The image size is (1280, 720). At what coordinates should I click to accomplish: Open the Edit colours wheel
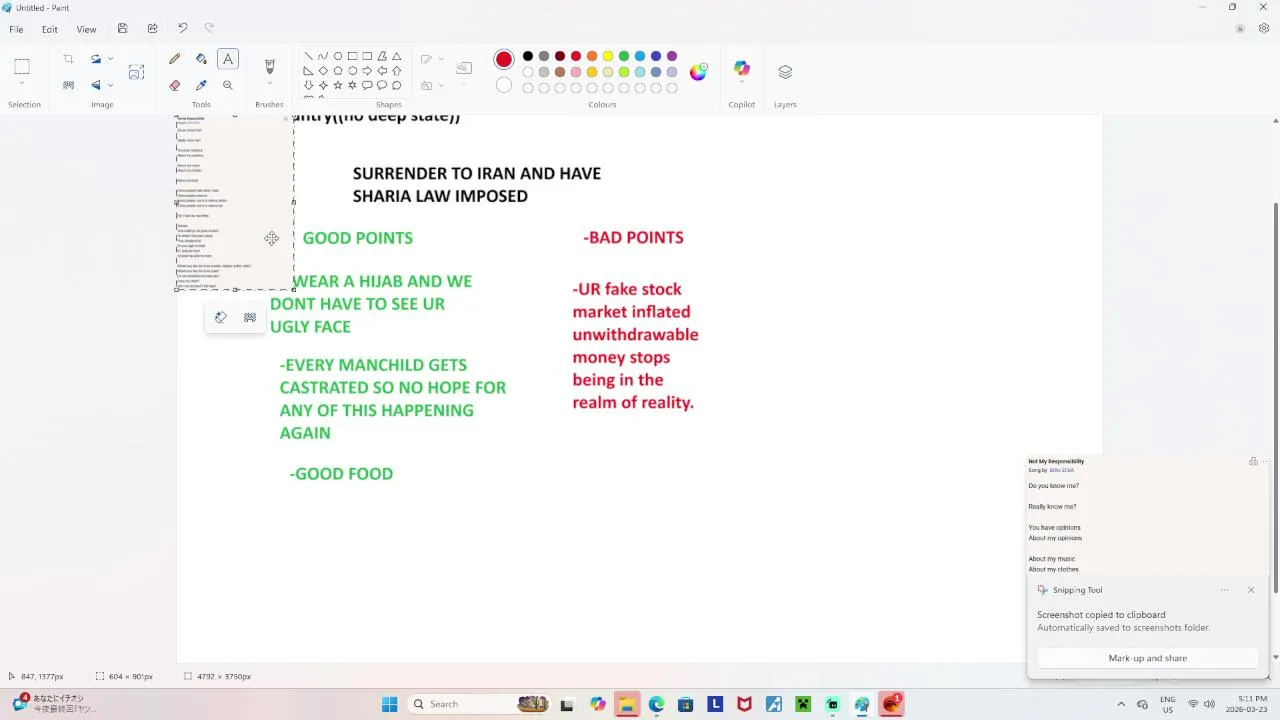[698, 71]
